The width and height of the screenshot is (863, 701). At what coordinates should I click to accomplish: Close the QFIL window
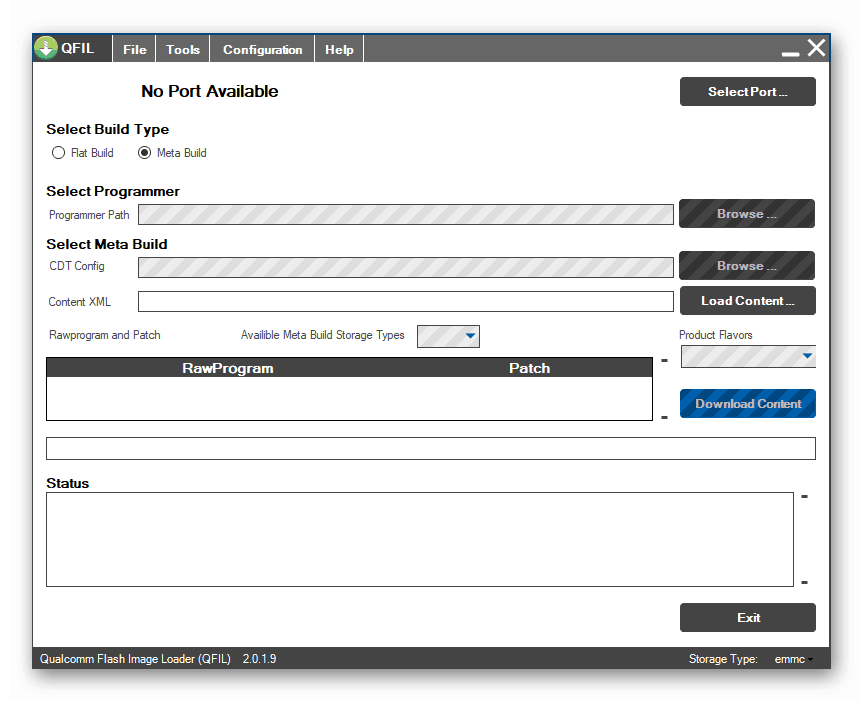816,48
